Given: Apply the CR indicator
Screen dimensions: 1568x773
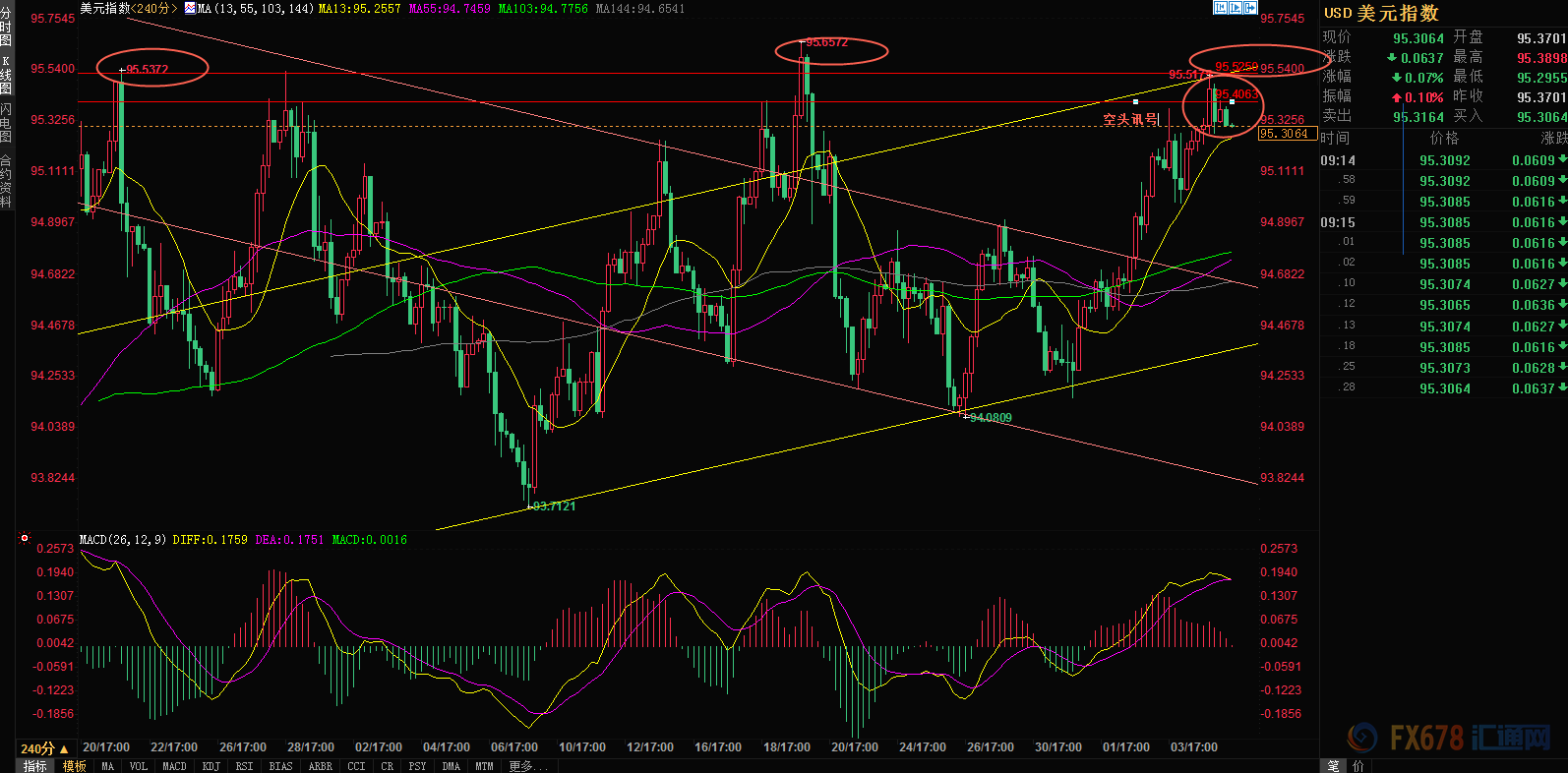Looking at the screenshot, I should click(387, 766).
